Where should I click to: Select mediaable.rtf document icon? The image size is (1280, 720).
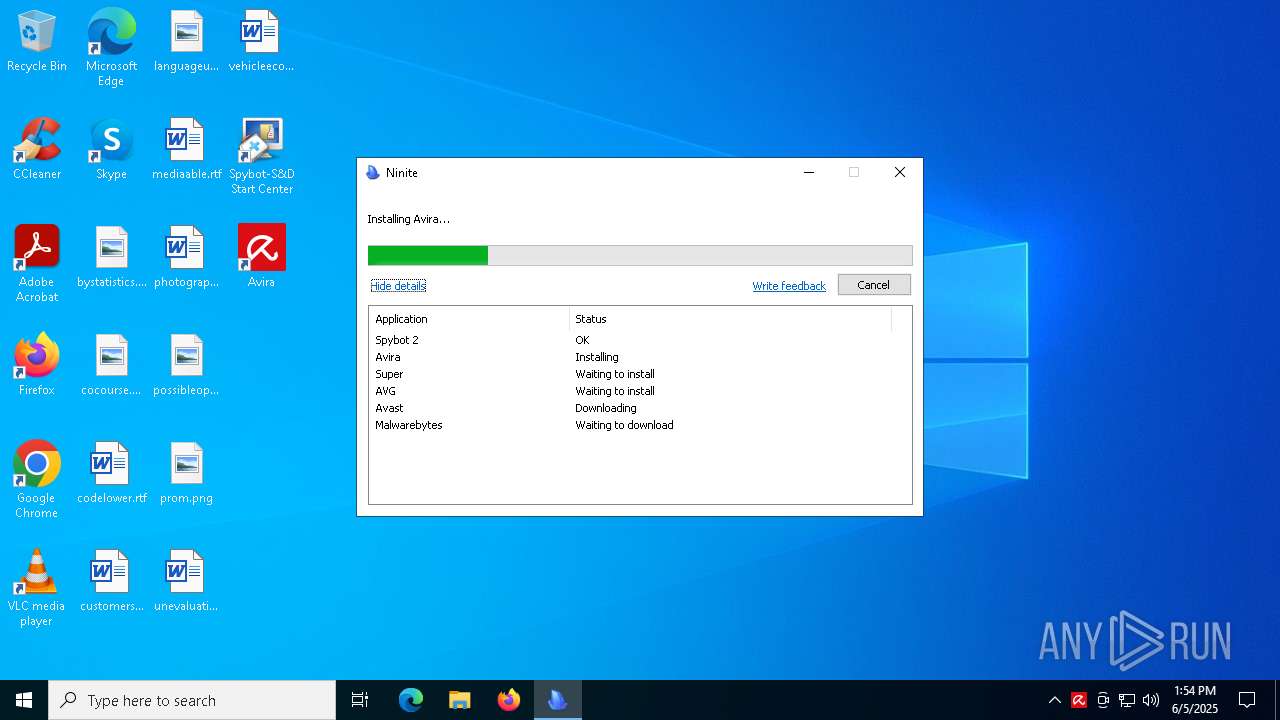click(186, 150)
